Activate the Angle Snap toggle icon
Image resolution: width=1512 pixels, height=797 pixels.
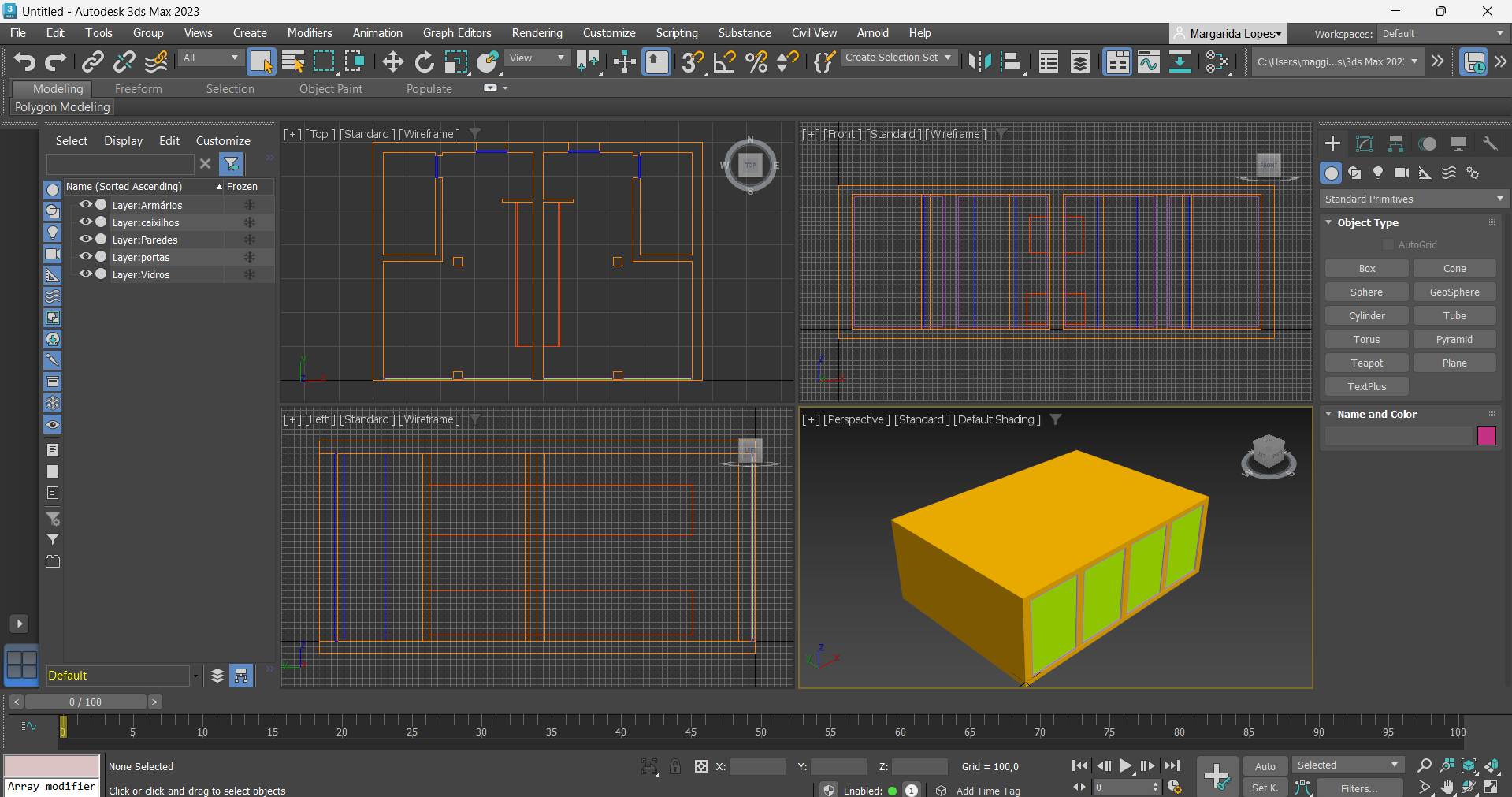(724, 61)
